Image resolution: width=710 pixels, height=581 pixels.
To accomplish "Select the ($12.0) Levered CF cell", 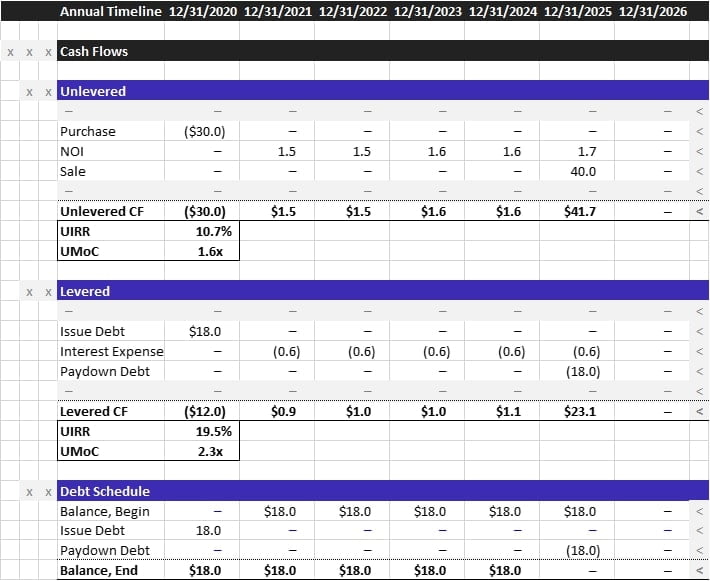I will pyautogui.click(x=204, y=411).
